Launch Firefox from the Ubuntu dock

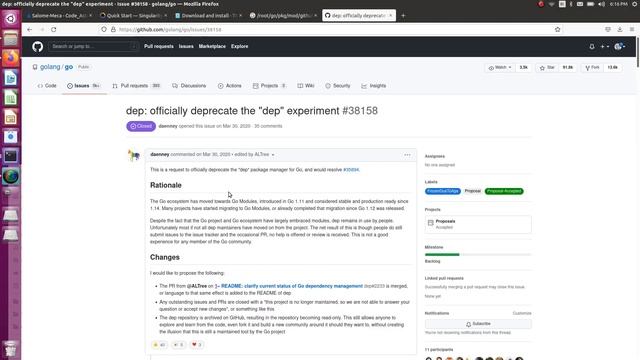[x=11, y=58]
